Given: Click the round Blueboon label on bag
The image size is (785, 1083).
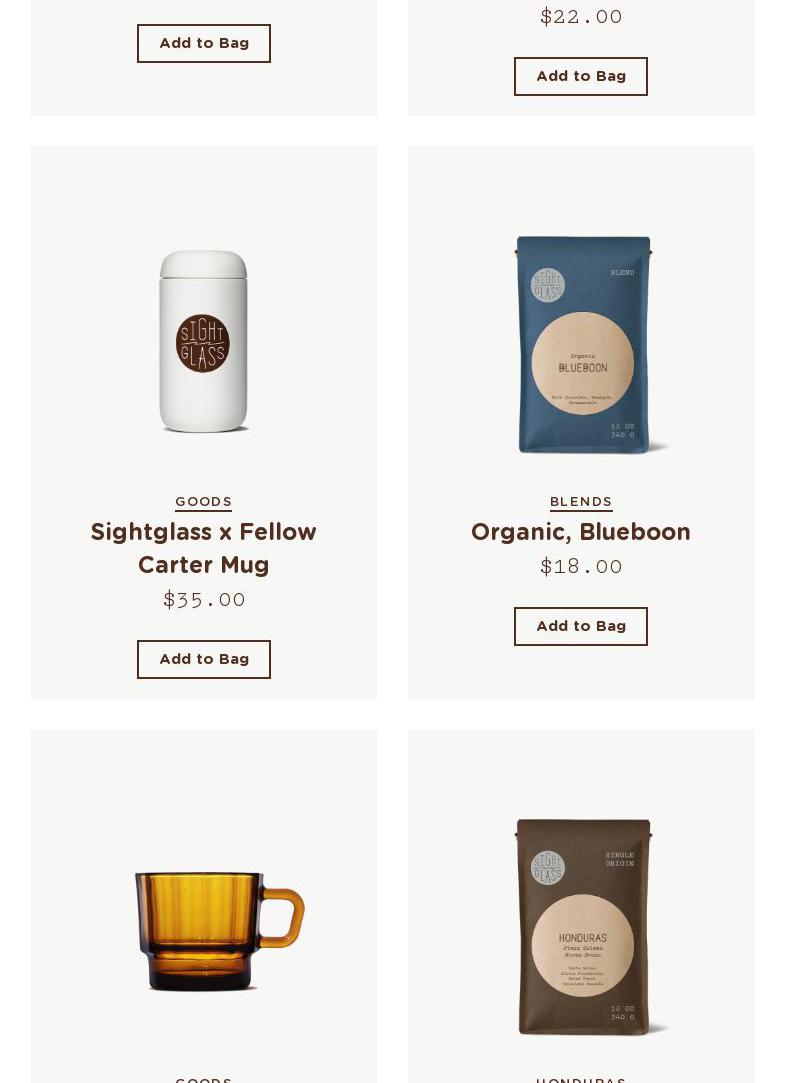Looking at the screenshot, I should coord(583,363).
